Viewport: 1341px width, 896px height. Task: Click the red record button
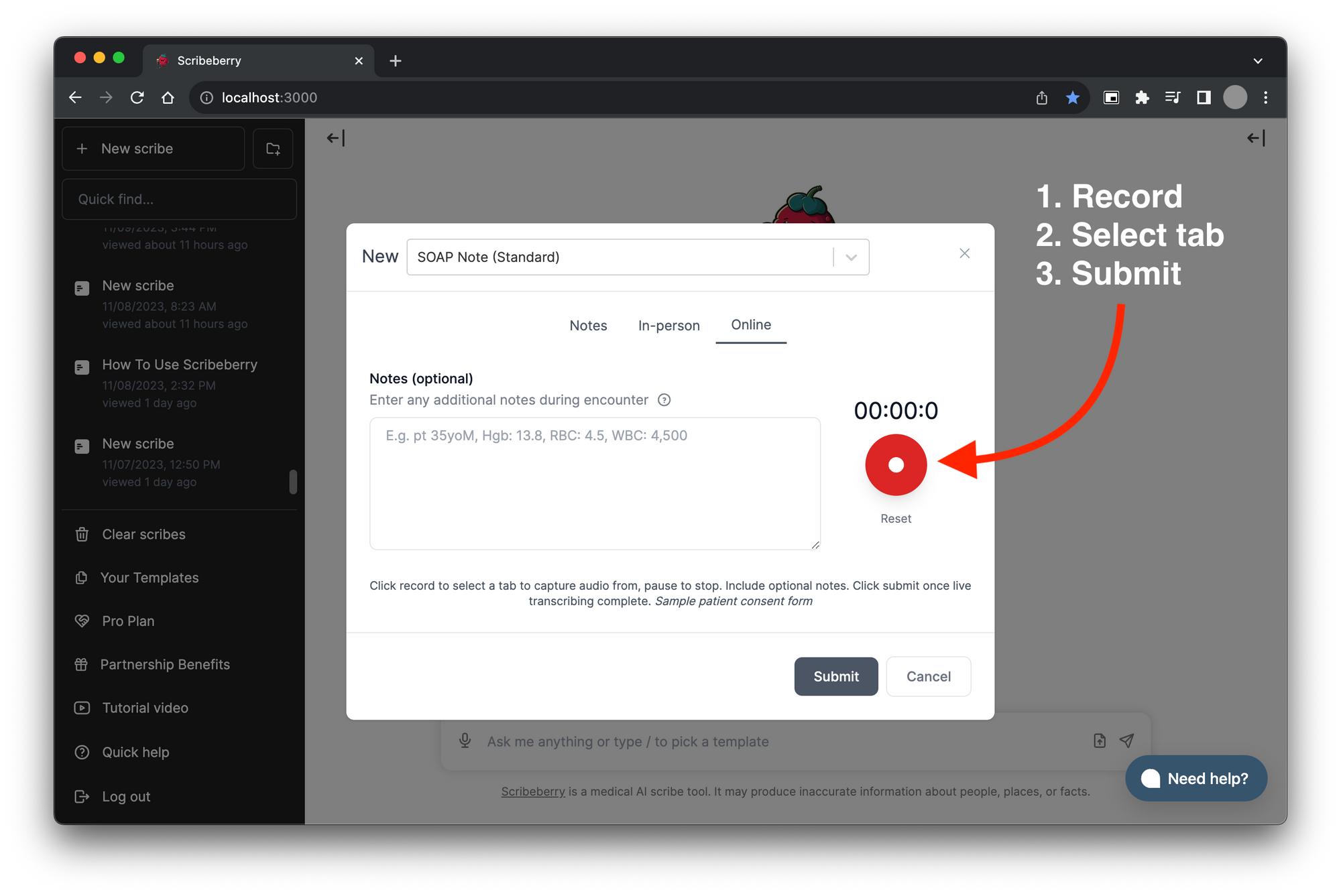click(x=896, y=464)
